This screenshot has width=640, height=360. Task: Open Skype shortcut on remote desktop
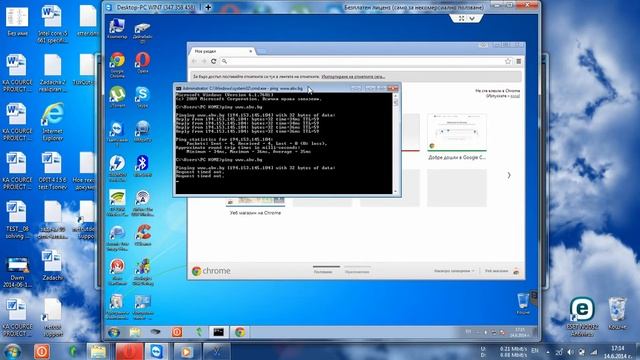tap(142, 96)
